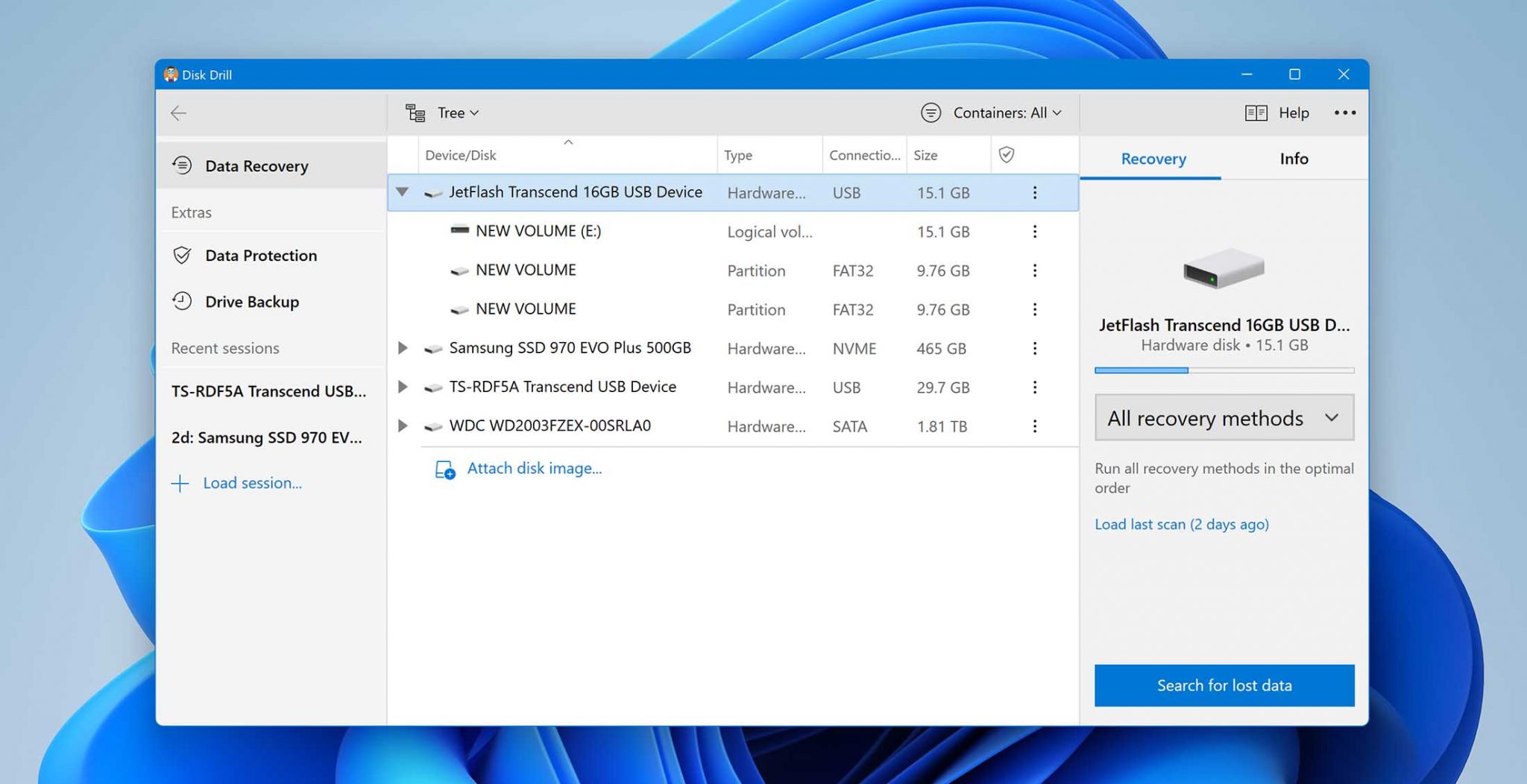1527x784 pixels.
Task: Click the 465 GB size value
Action: click(941, 349)
